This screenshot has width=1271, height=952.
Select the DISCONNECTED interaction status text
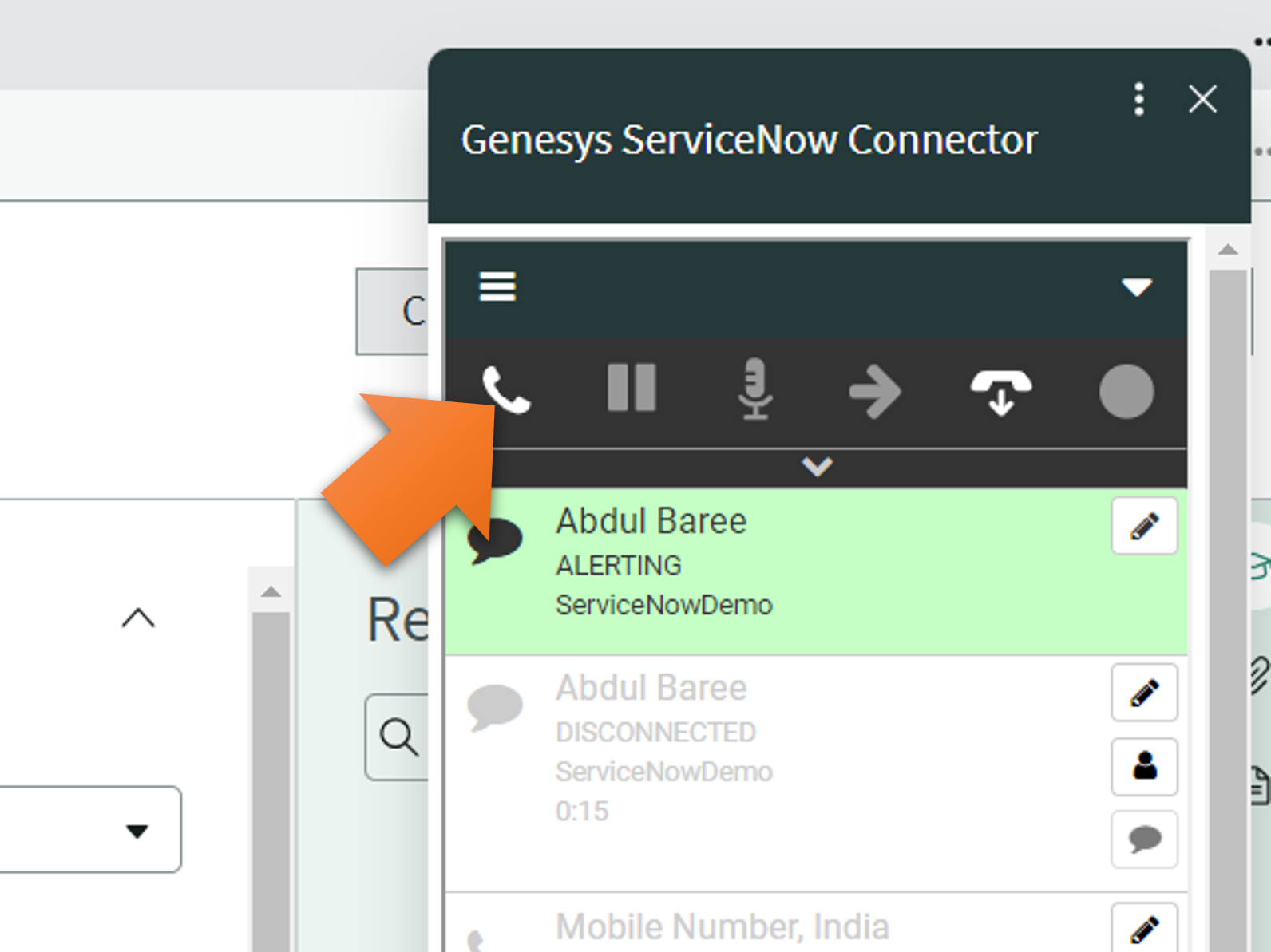coord(655,732)
